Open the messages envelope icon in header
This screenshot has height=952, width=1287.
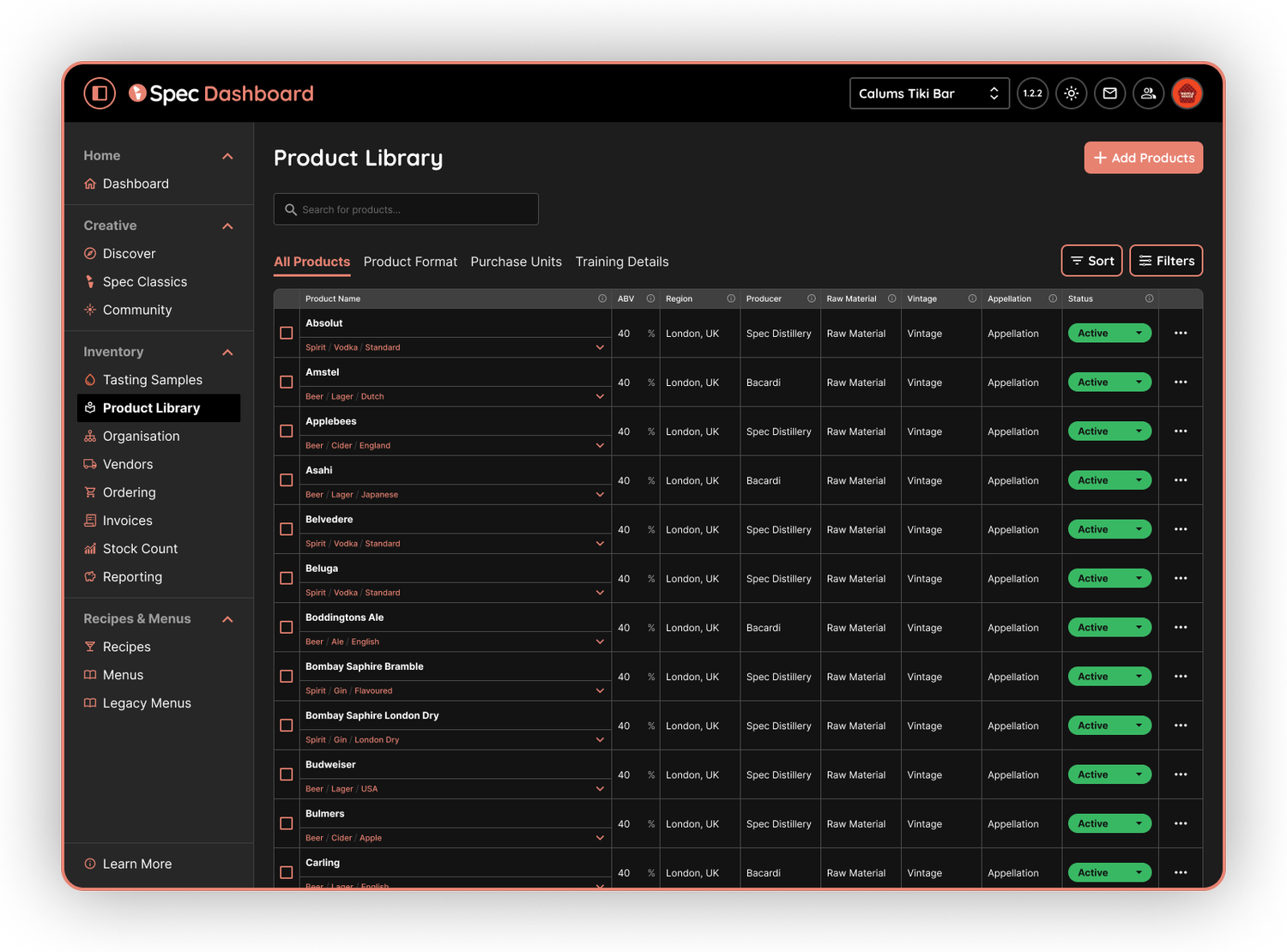(1109, 93)
